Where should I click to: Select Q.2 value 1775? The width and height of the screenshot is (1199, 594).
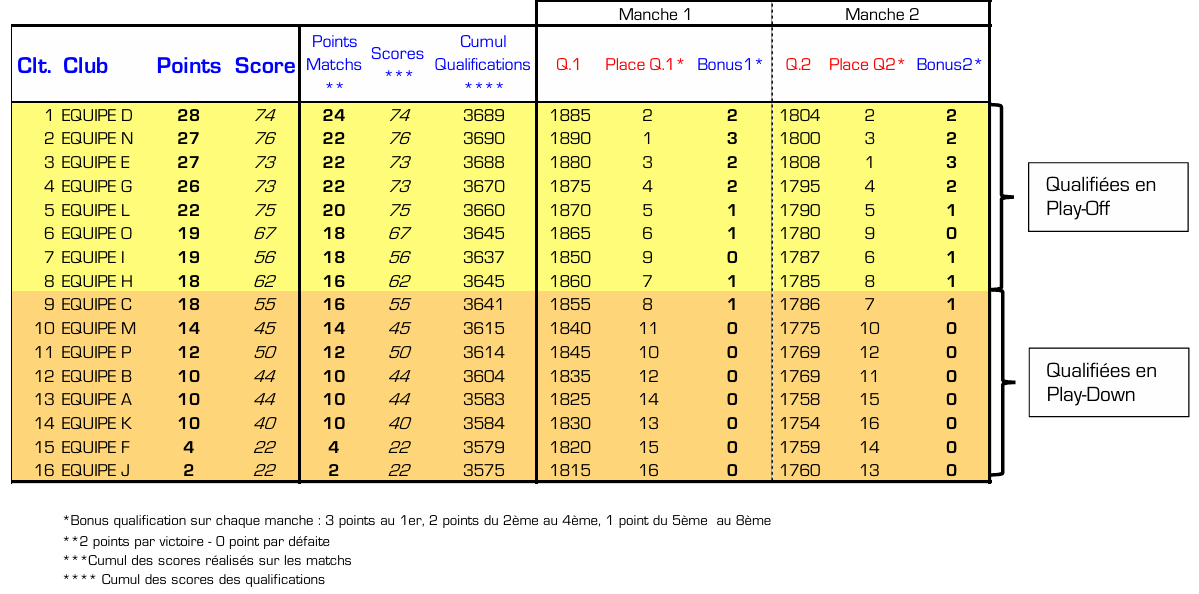[800, 329]
